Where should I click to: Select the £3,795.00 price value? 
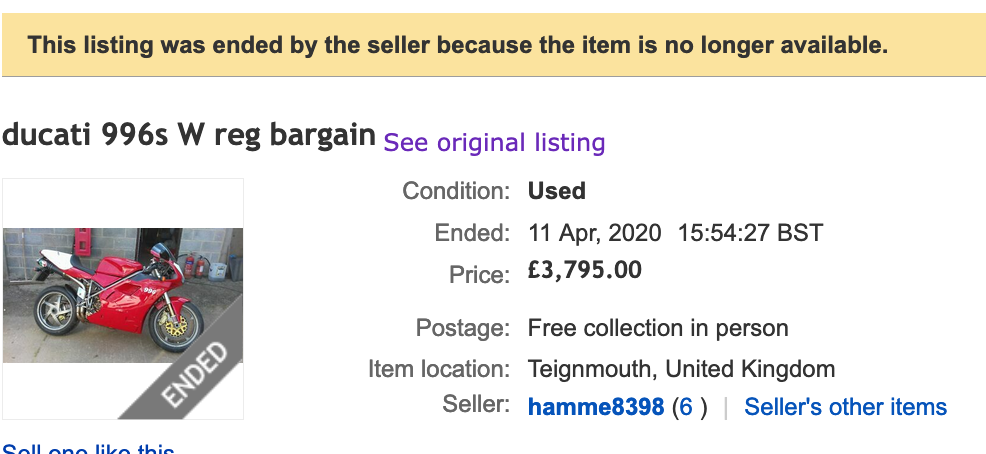585,270
